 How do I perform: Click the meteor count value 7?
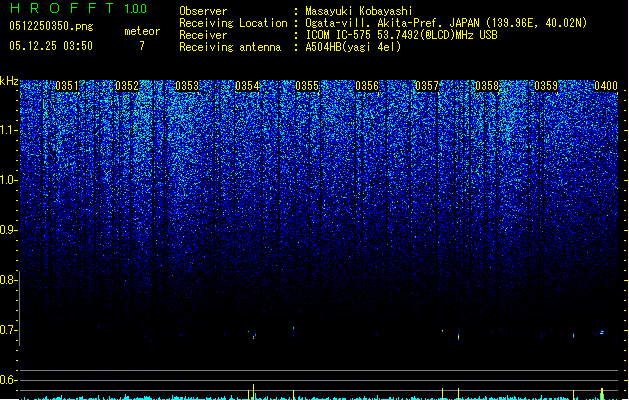point(142,46)
